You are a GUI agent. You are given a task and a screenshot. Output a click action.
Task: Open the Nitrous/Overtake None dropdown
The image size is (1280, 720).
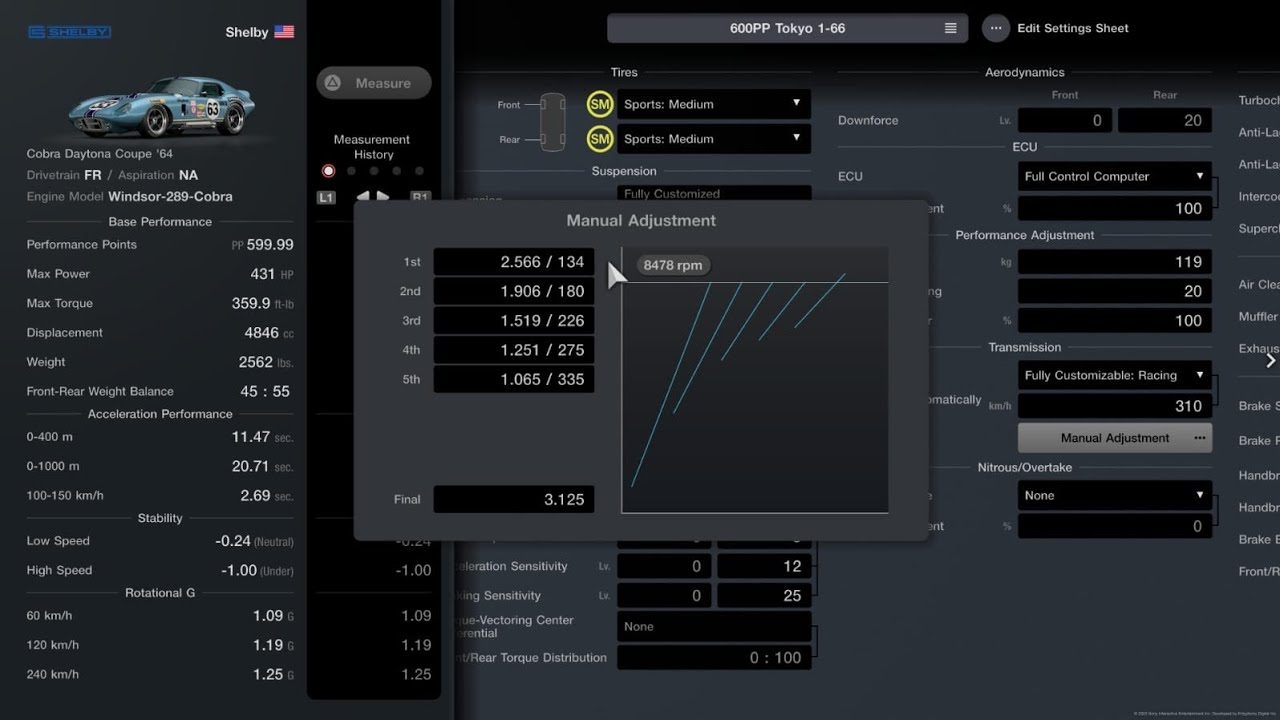[1115, 495]
